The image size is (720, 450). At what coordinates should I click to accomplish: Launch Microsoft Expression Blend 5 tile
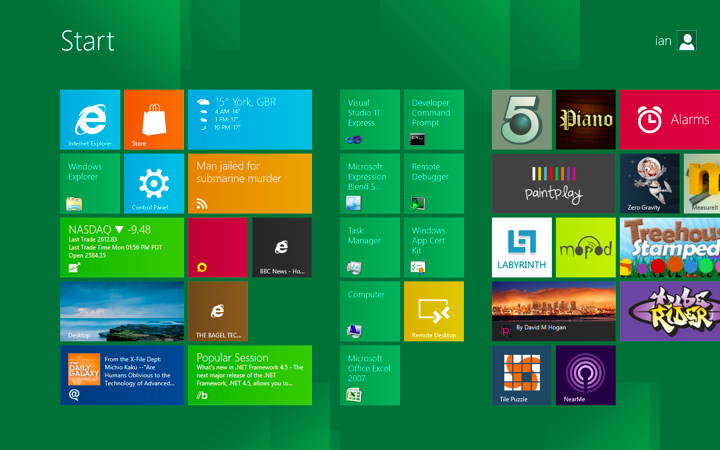370,183
